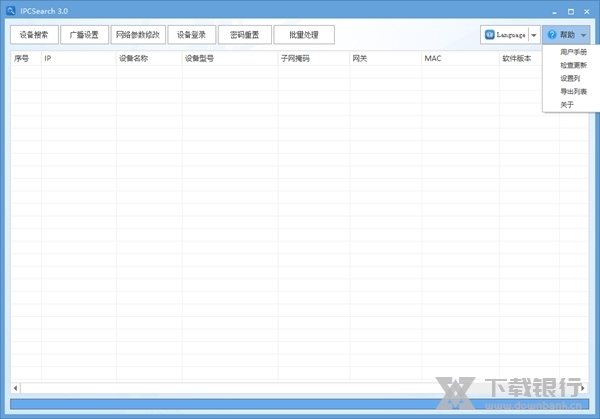
Task: Open 网络参数修改 network parameter editor
Action: coord(138,35)
